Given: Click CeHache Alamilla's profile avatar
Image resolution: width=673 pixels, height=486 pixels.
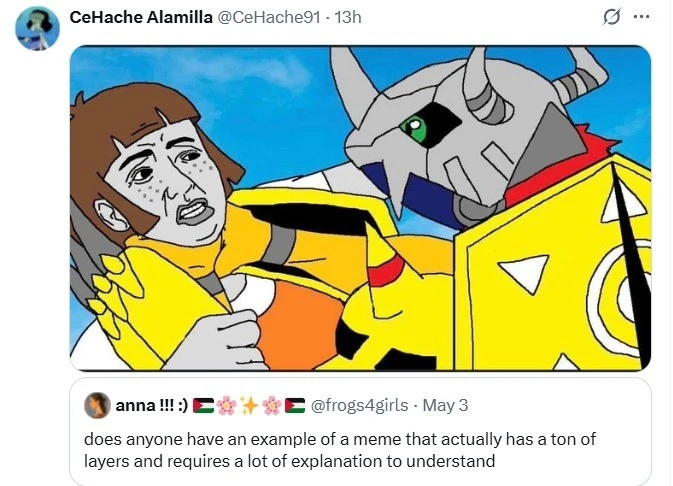Looking at the screenshot, I should [37, 26].
